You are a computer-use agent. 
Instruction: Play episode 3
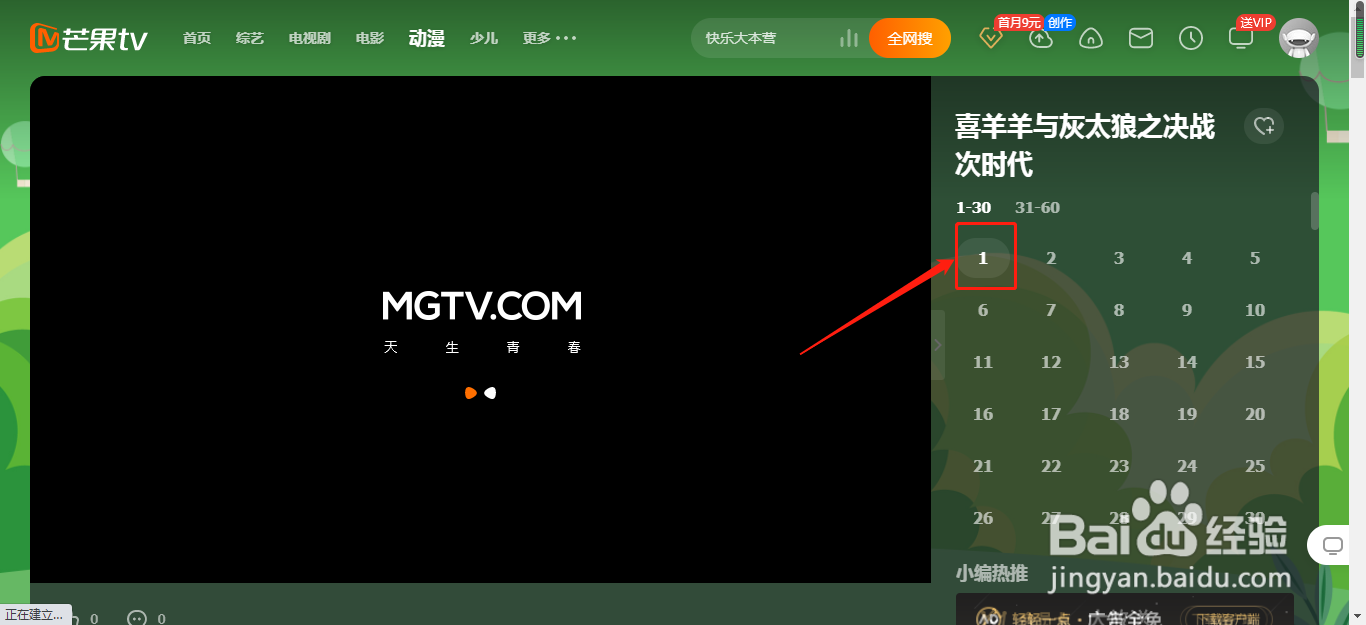(x=1119, y=258)
